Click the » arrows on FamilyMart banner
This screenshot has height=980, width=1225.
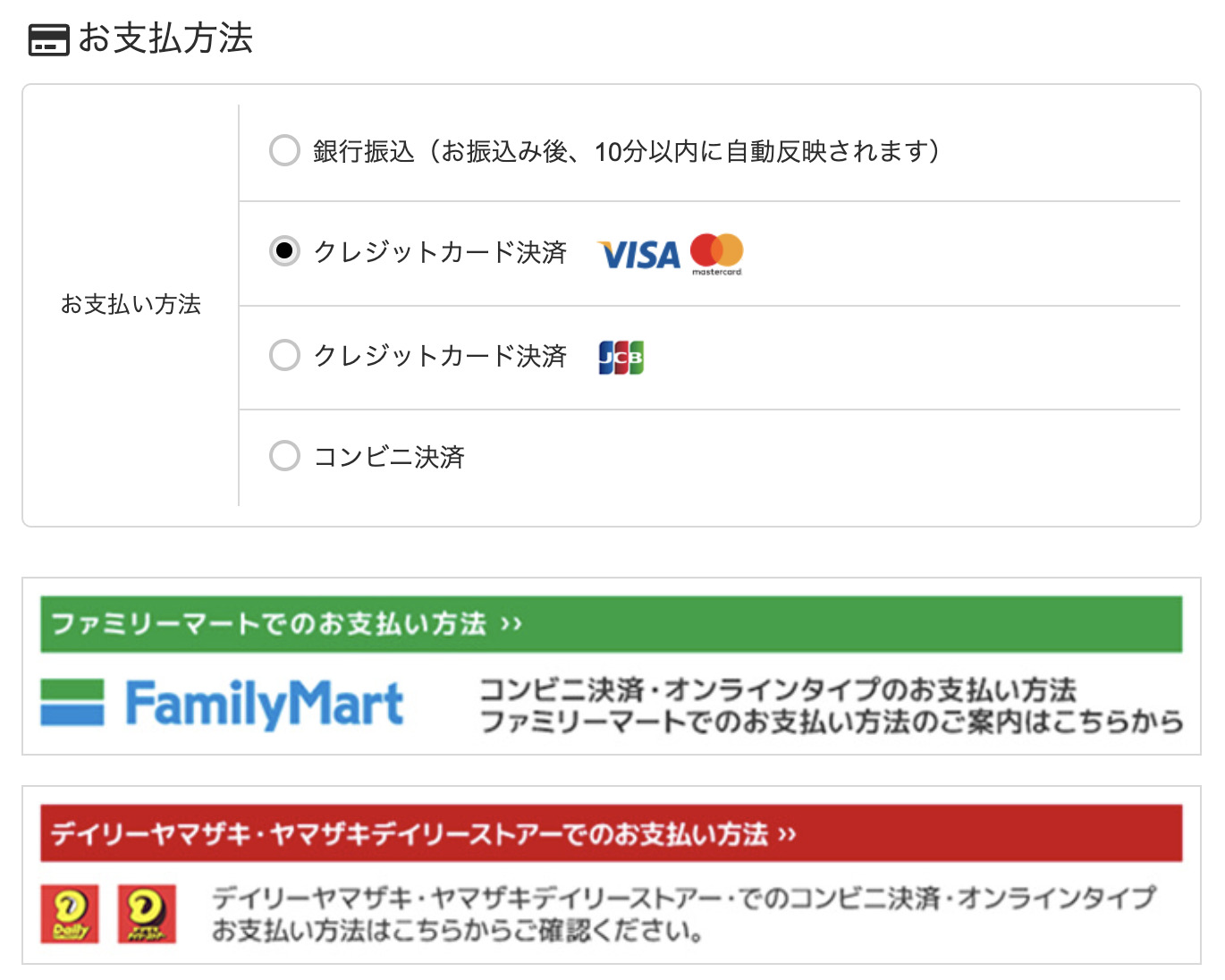511,624
